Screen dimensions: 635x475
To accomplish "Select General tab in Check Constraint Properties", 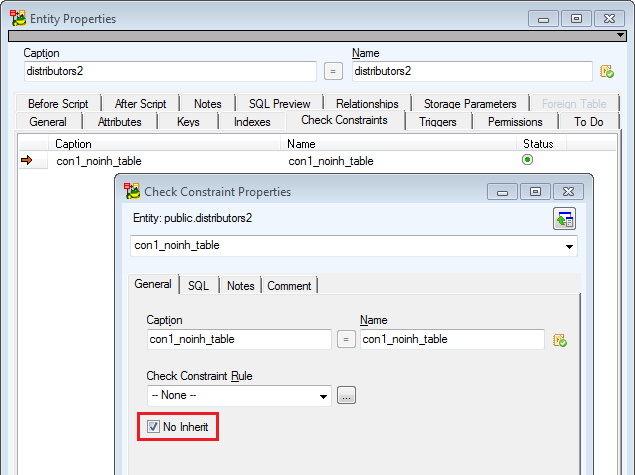I will pos(153,284).
